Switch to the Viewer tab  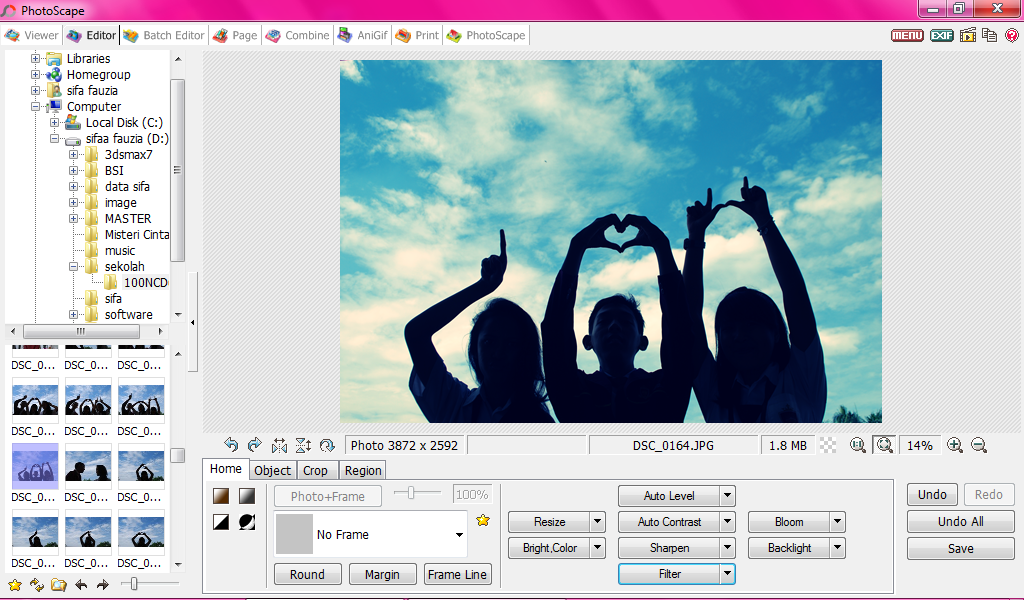(x=31, y=35)
